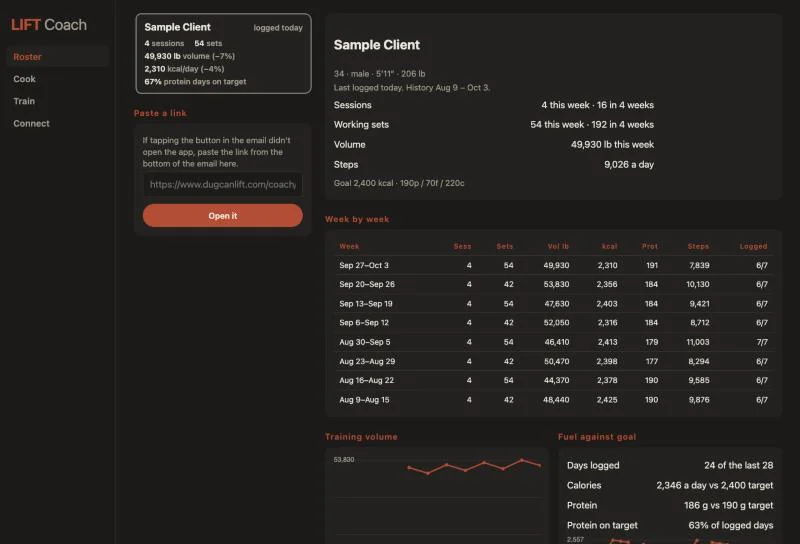The width and height of the screenshot is (800, 544).
Task: Click the '63% of logged days' value
Action: click(x=731, y=525)
